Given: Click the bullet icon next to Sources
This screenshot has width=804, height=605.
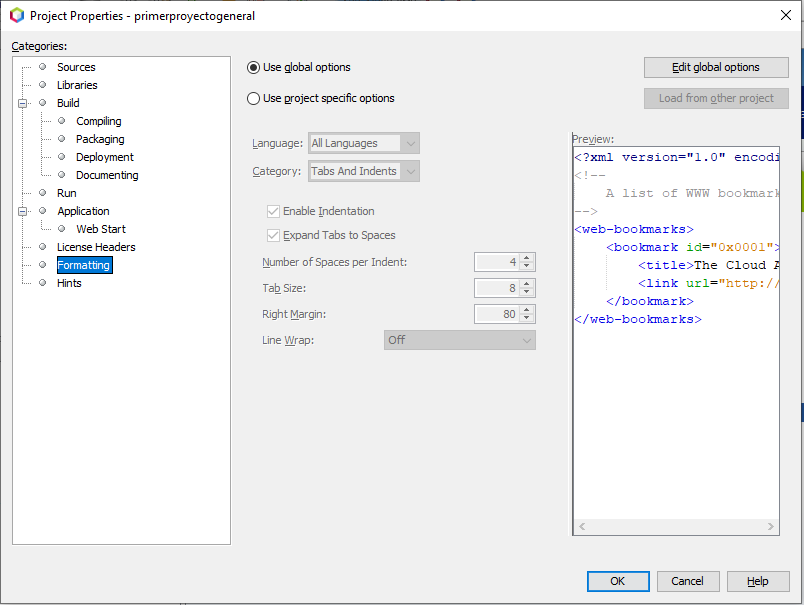Looking at the screenshot, I should (x=43, y=67).
